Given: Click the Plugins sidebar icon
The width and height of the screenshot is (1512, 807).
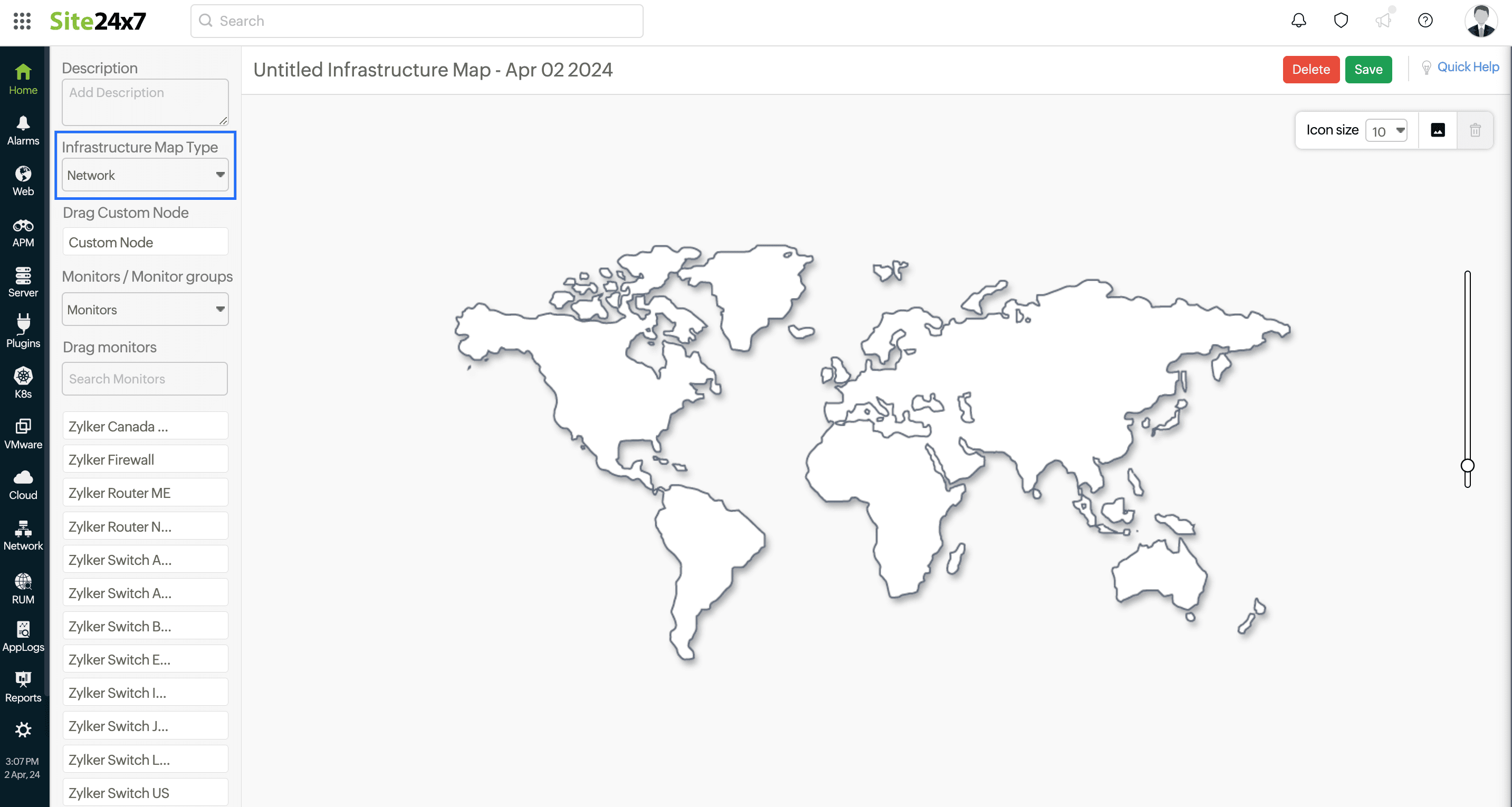Looking at the screenshot, I should click(x=22, y=332).
